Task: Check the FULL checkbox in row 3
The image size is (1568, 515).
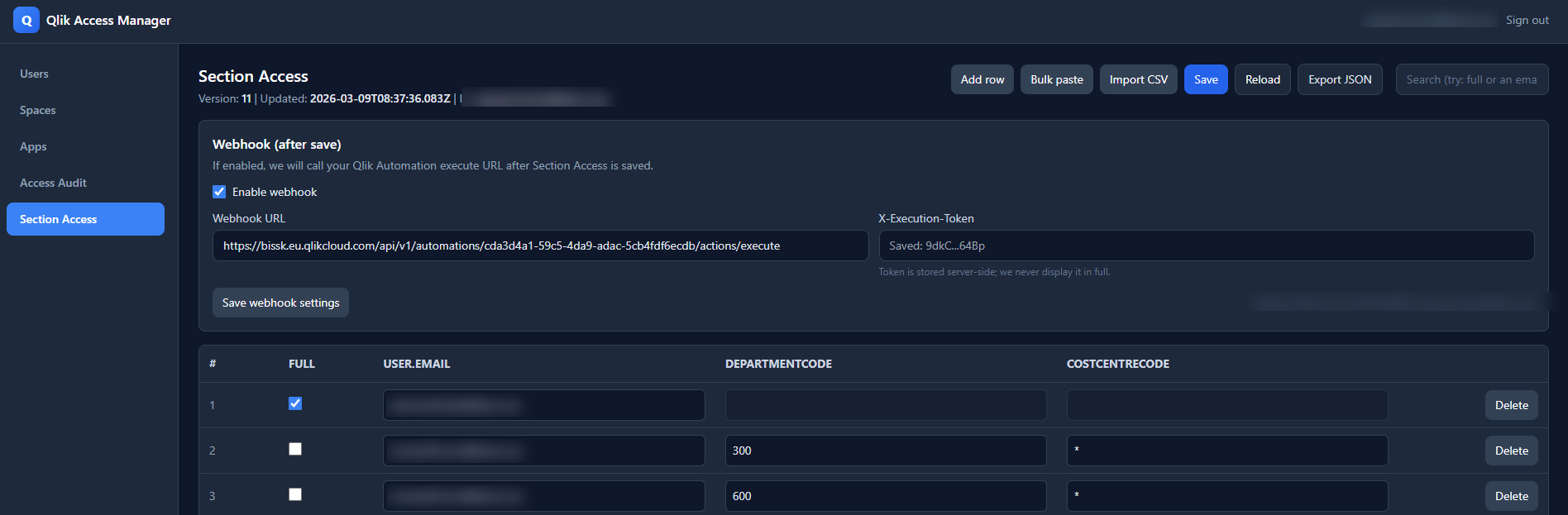Action: pos(295,494)
